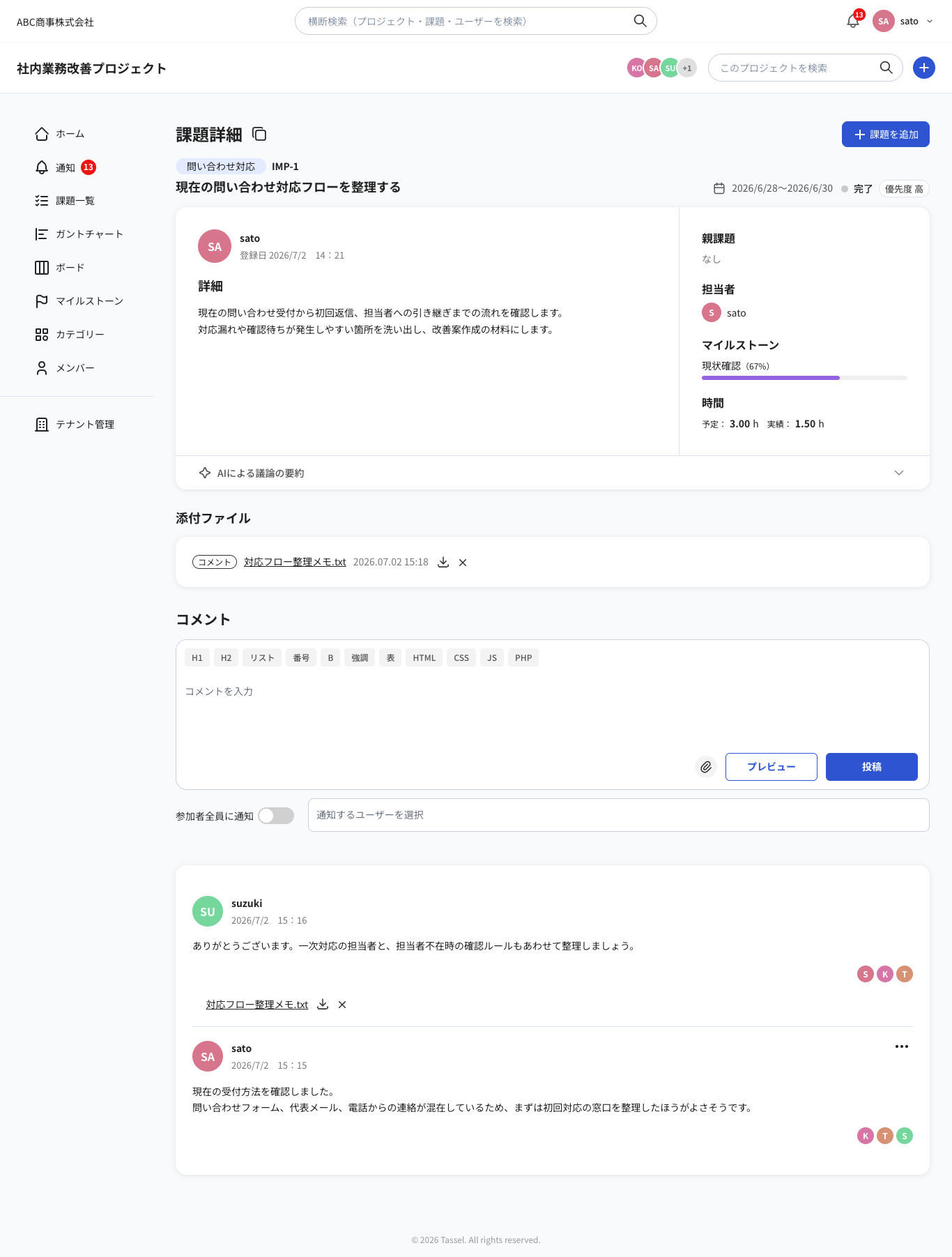Click the large SA avatar of the issue author

pyautogui.click(x=215, y=246)
